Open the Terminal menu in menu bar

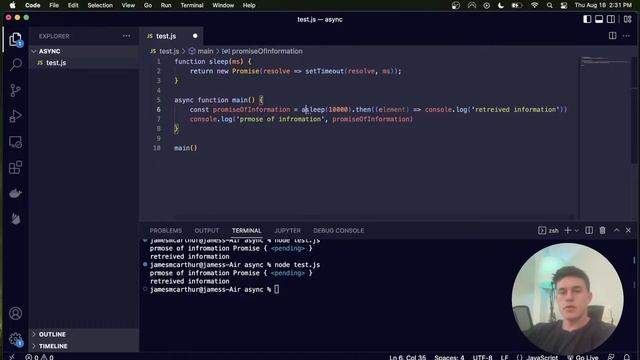point(192,5)
